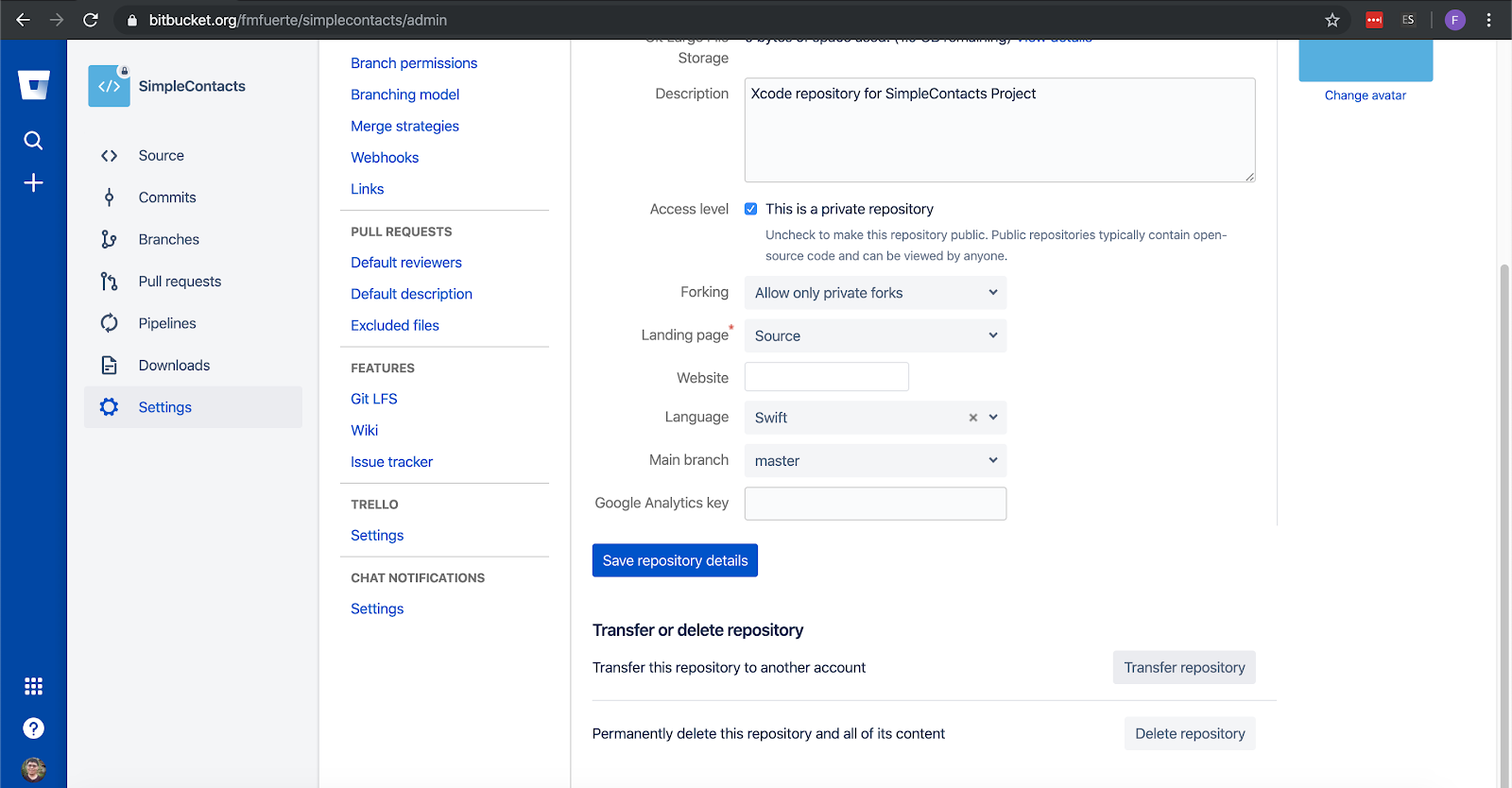
Task: Click the Delete repository button
Action: click(x=1190, y=734)
